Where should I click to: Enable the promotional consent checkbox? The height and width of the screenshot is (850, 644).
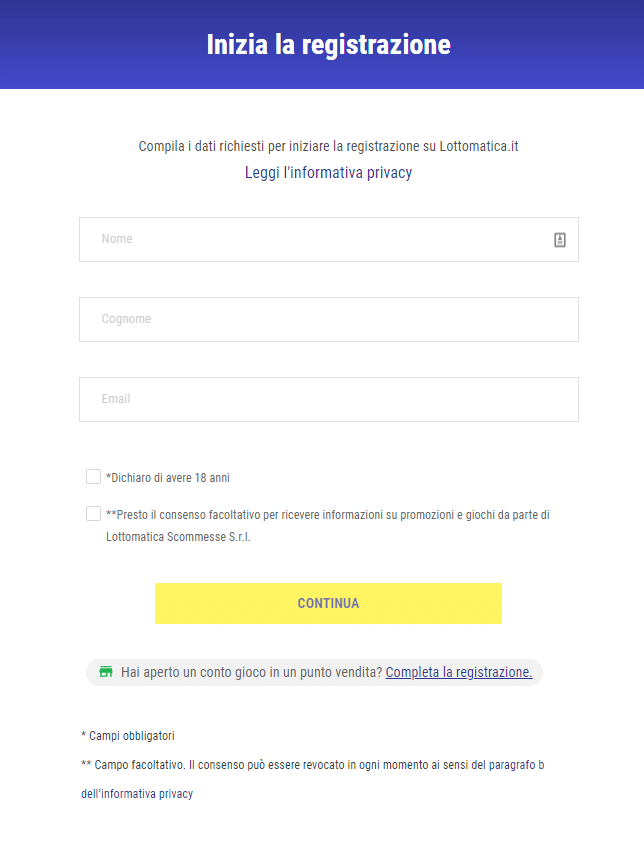pos(92,513)
